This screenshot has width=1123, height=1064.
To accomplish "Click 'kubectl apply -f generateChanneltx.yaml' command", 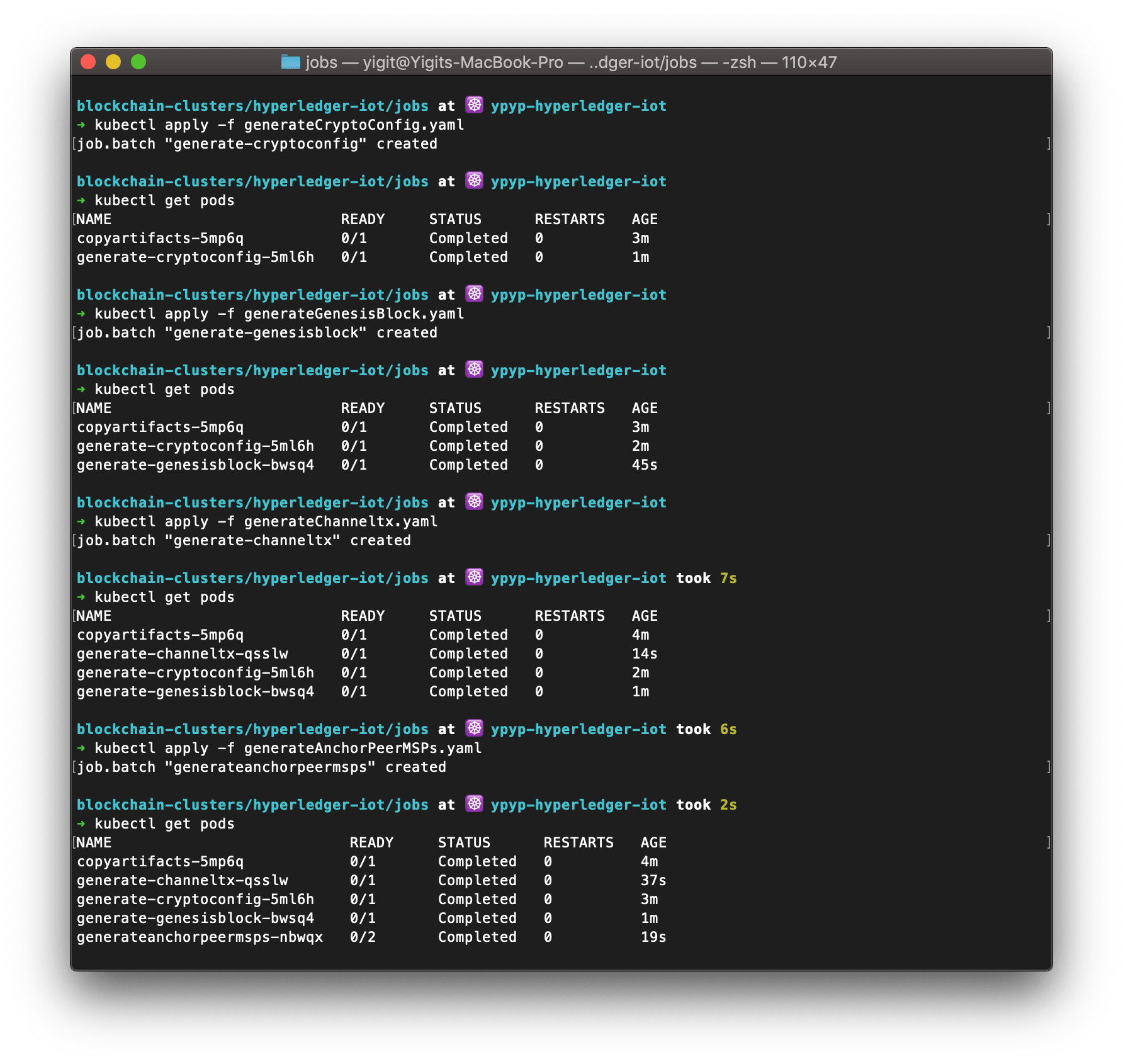I will [x=266, y=521].
